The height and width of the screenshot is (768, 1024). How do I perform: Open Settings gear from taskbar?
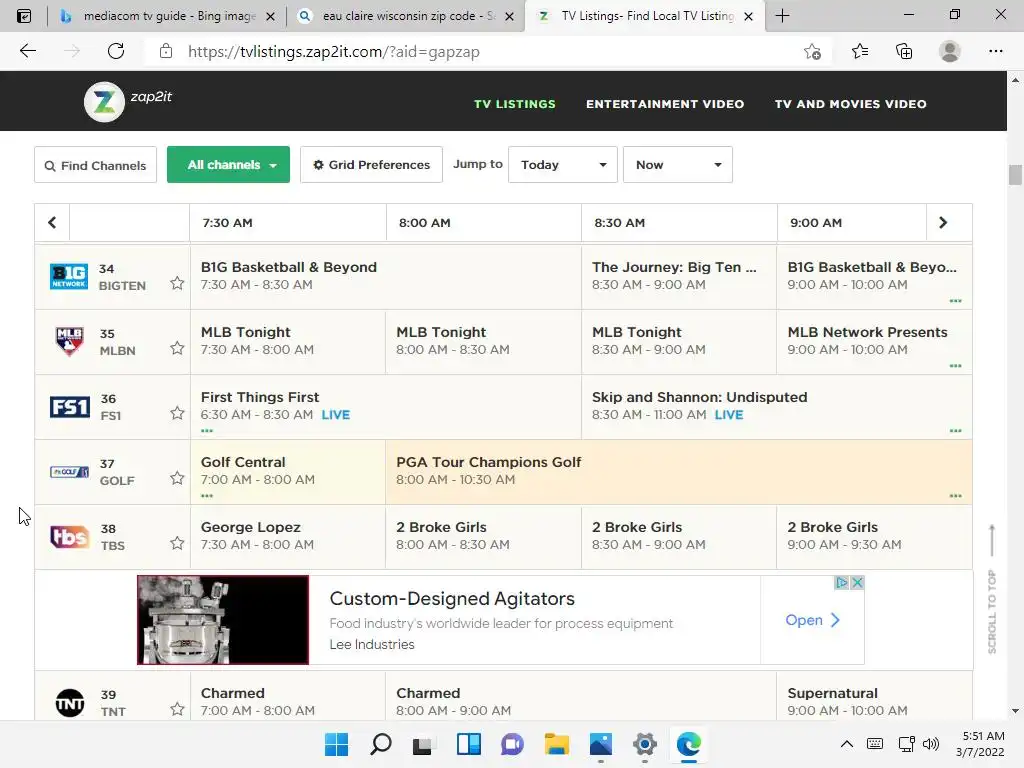point(645,744)
